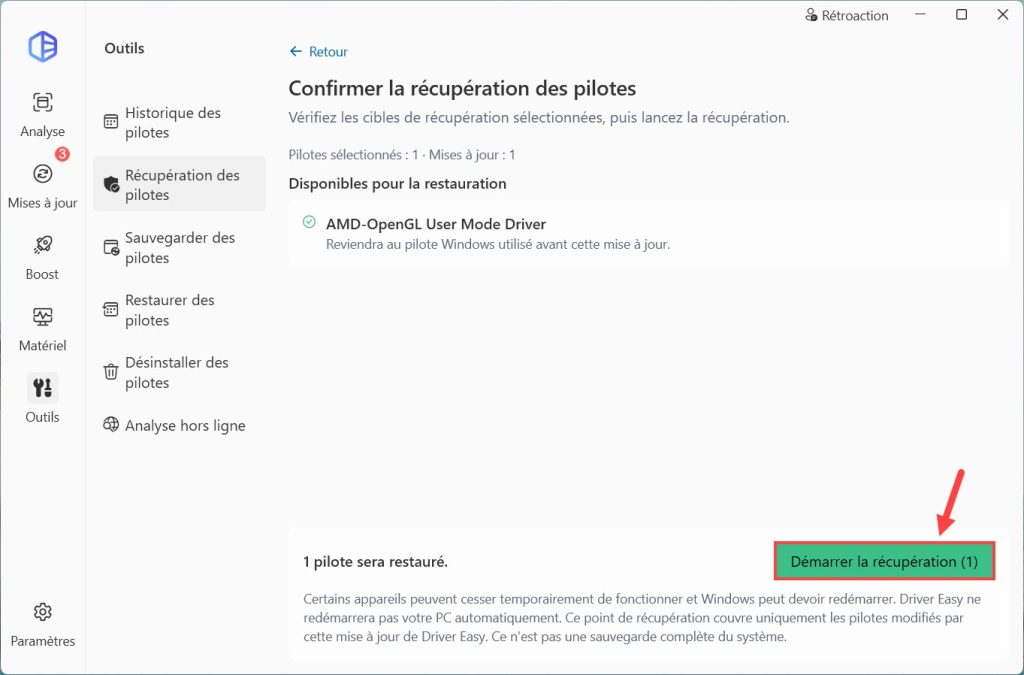Click the Boost label in sidebar
Viewport: 1024px width, 675px height.
pos(42,274)
